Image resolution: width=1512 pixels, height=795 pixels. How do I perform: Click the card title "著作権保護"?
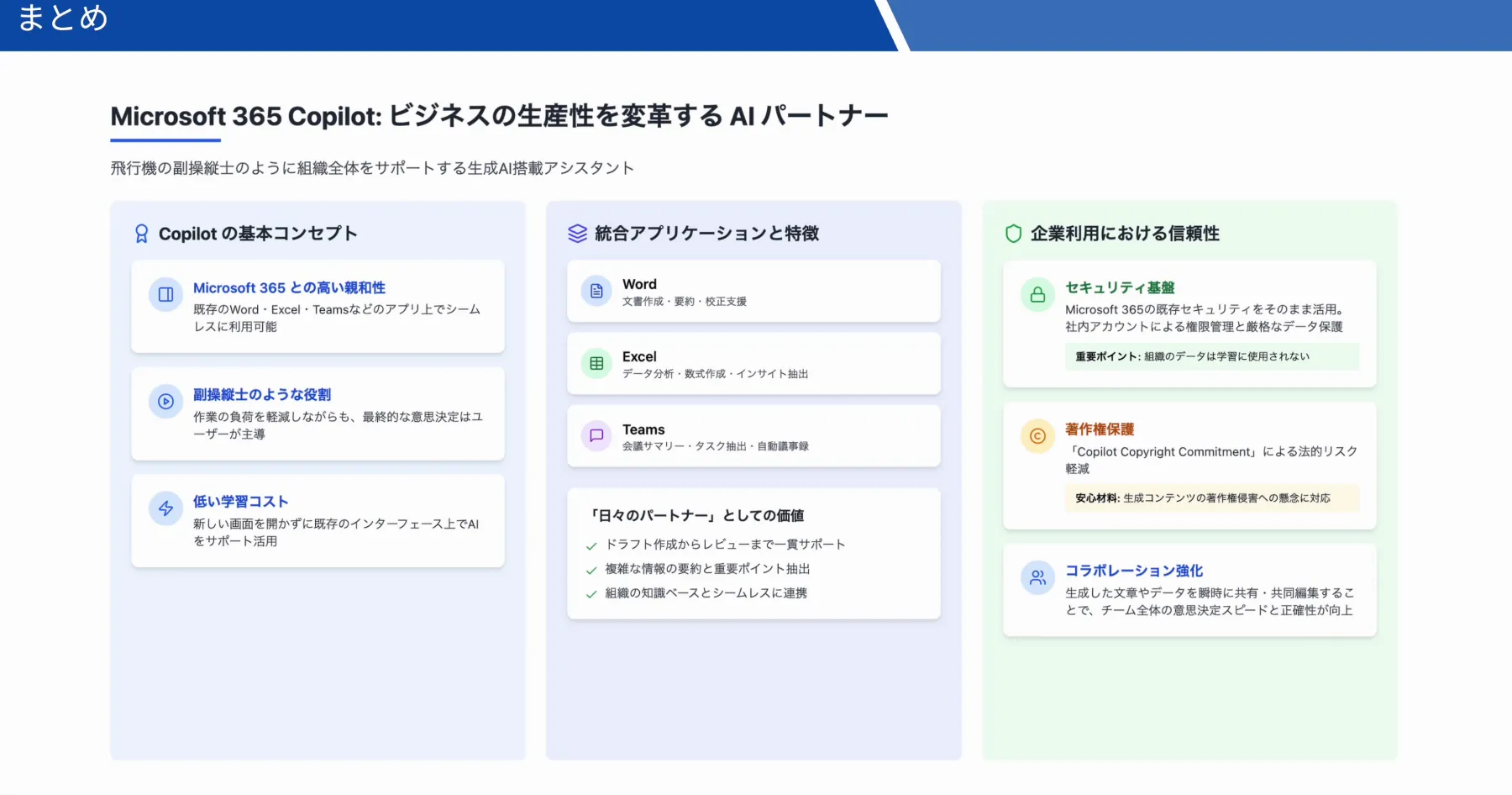[1100, 429]
